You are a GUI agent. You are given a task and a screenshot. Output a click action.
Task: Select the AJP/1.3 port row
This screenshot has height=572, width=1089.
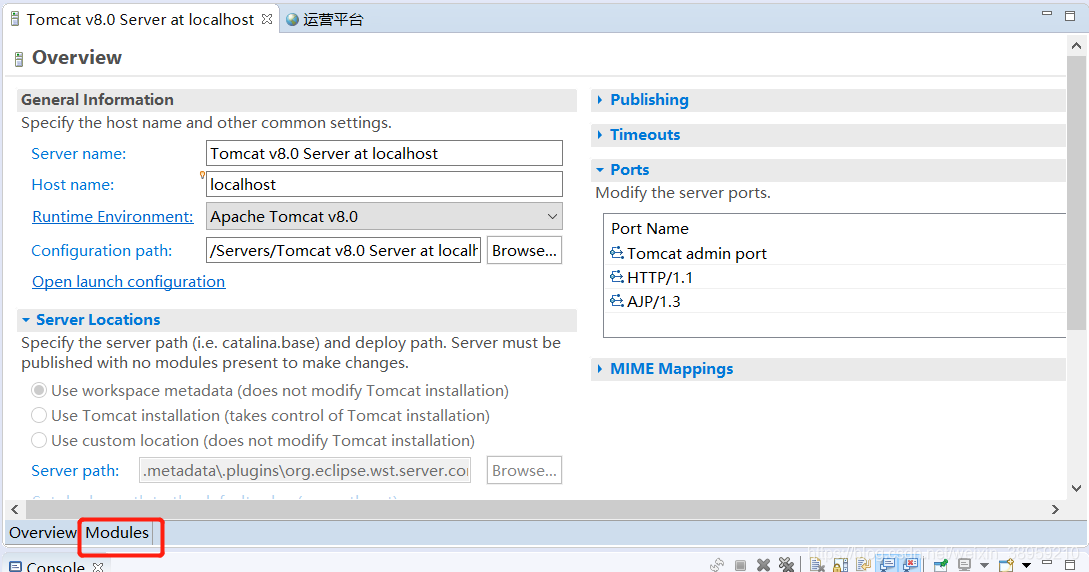[835, 301]
